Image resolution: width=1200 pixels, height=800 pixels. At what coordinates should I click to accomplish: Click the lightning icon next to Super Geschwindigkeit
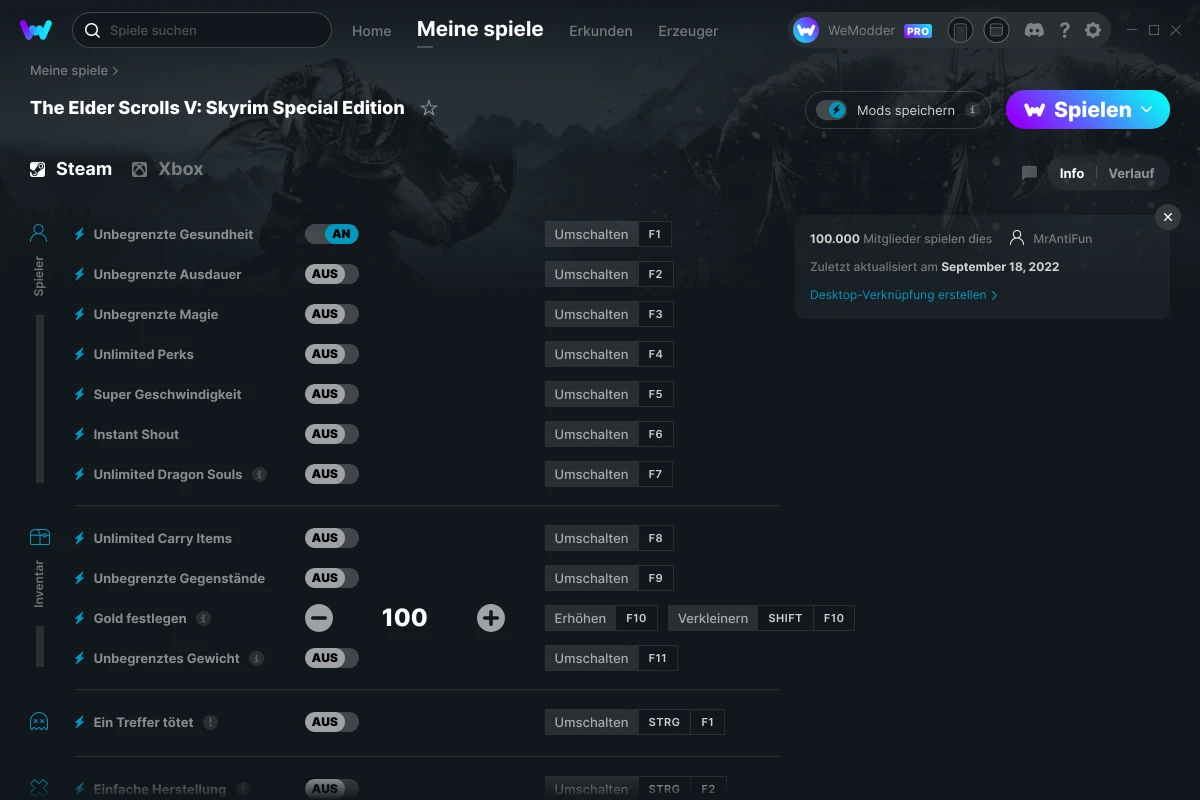pos(80,394)
